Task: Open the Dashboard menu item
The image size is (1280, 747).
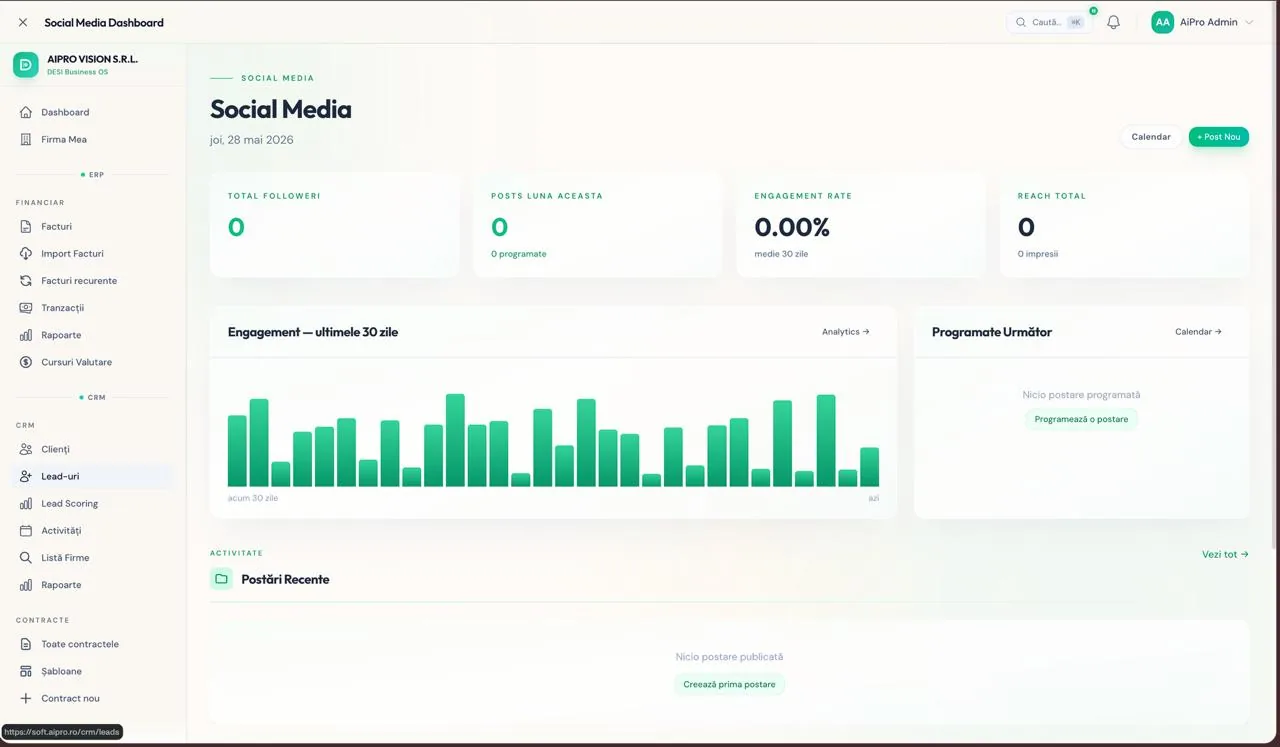Action: click(x=93, y=112)
